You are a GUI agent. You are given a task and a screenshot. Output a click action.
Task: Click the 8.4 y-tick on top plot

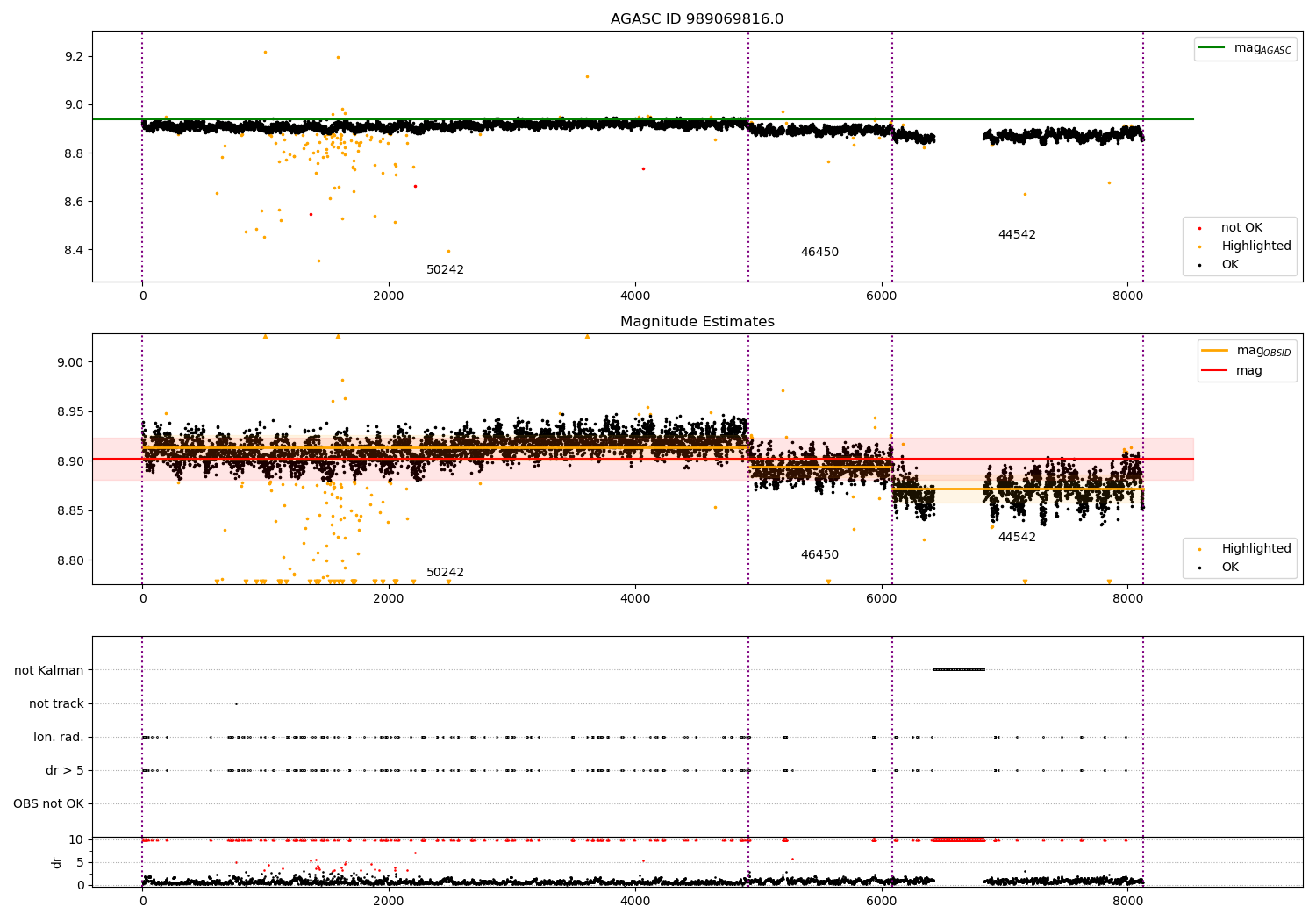tap(75, 251)
